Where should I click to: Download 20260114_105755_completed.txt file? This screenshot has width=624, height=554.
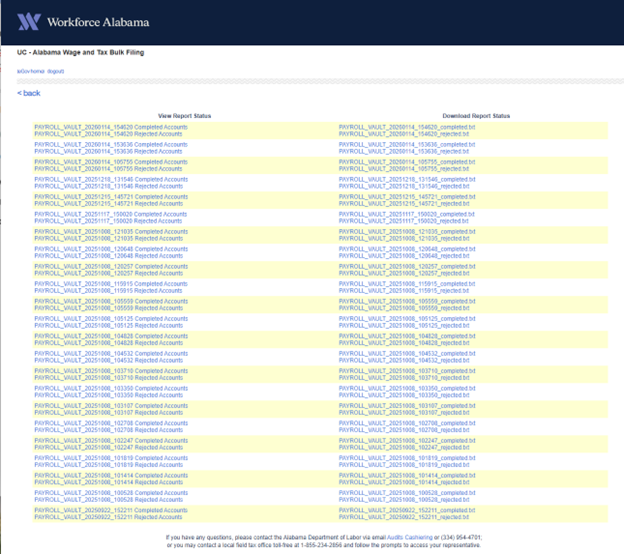coord(407,162)
